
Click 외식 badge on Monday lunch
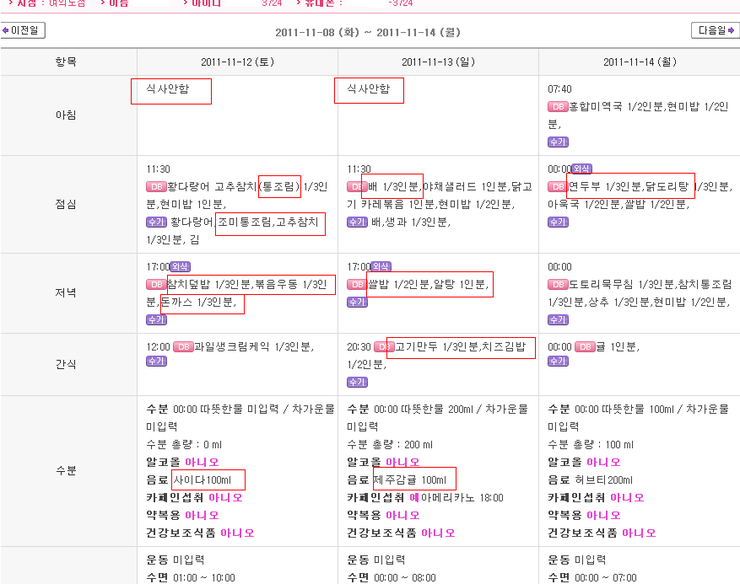[581, 169]
